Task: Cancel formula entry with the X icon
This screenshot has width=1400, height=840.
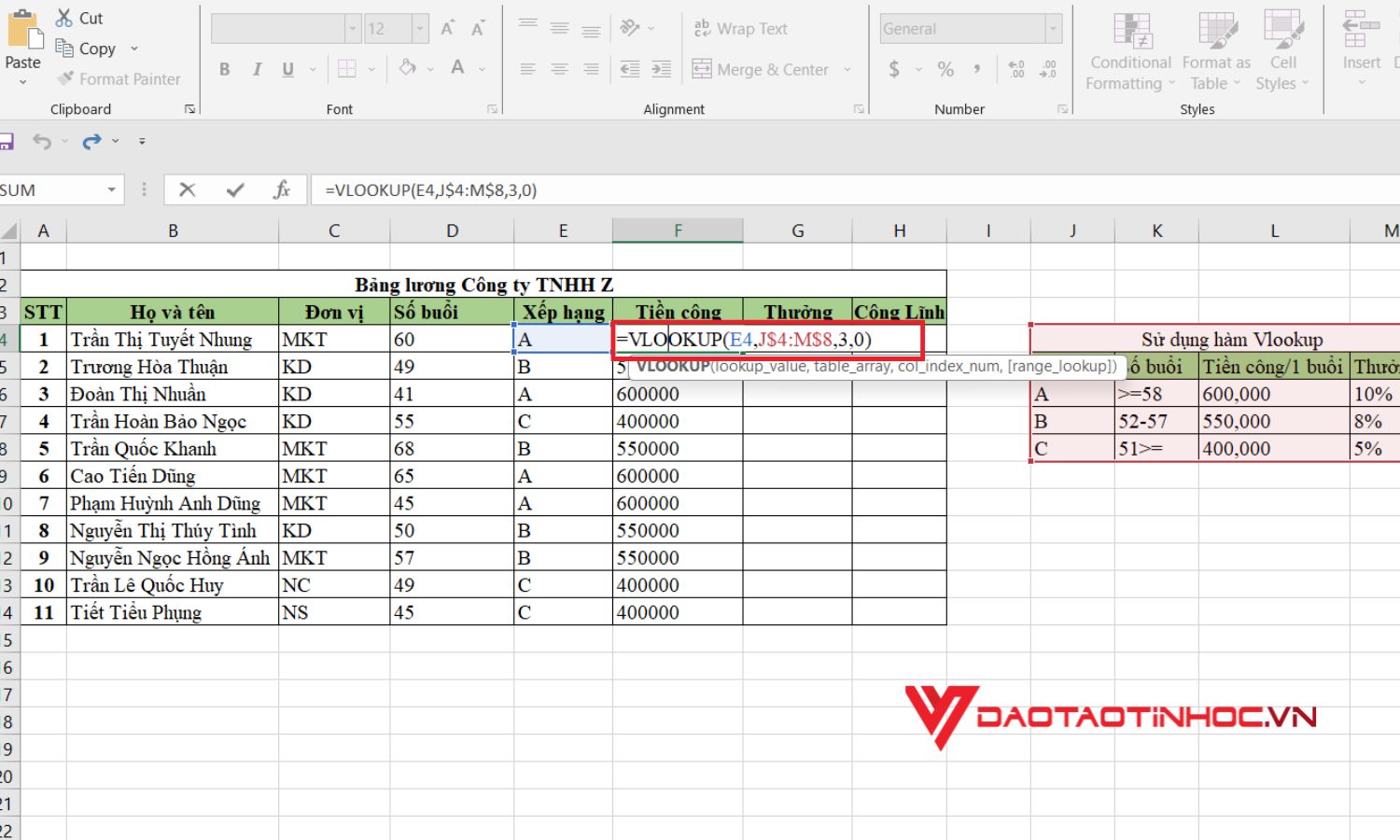Action: click(x=187, y=189)
